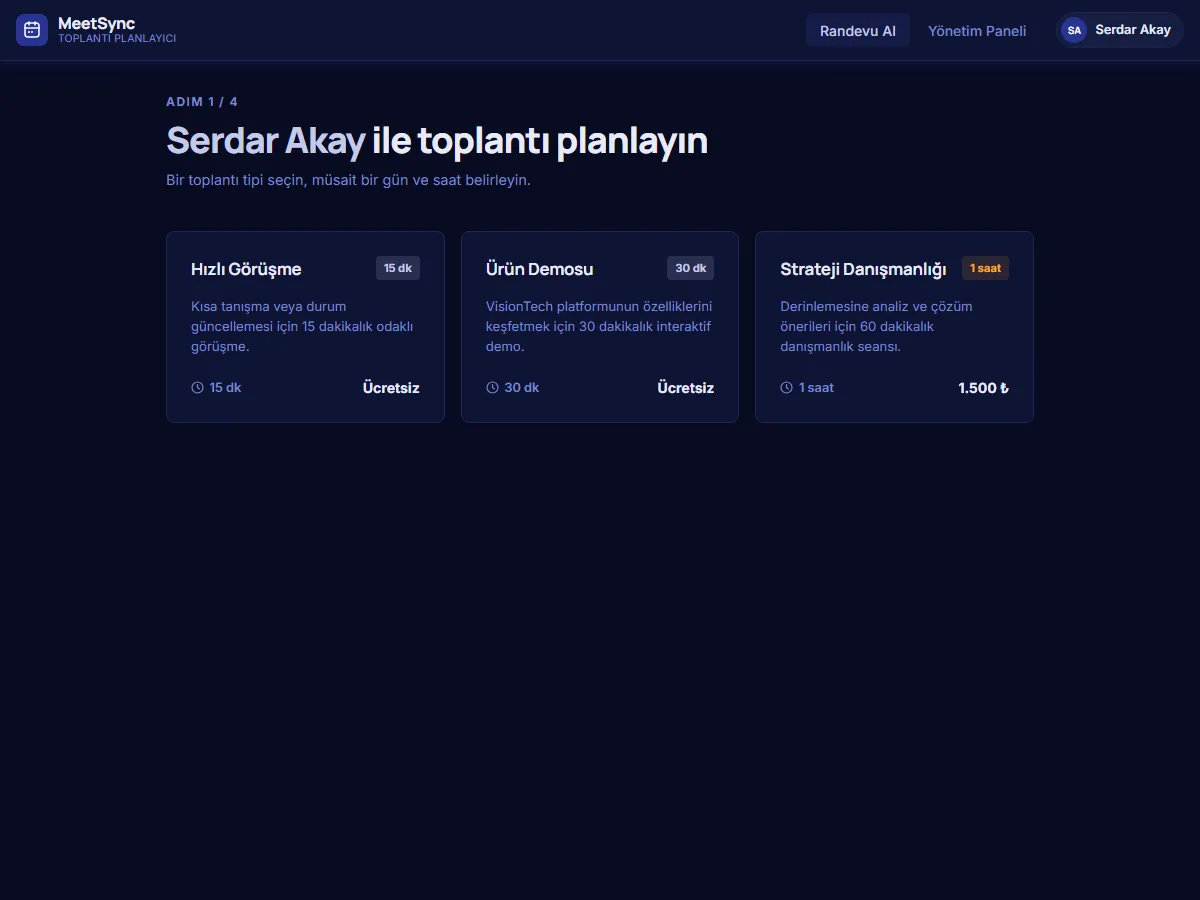Click the 1.500 ₺ price

(983, 388)
